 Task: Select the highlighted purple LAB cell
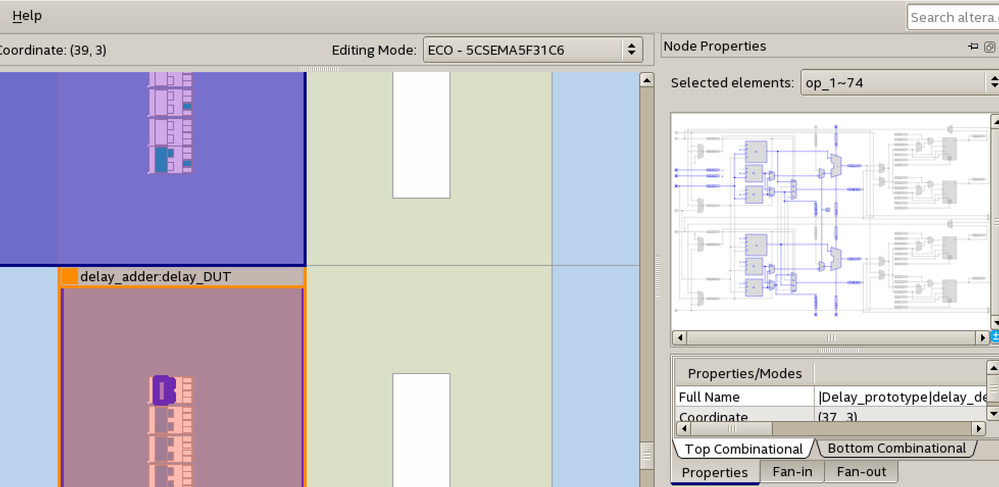point(163,390)
